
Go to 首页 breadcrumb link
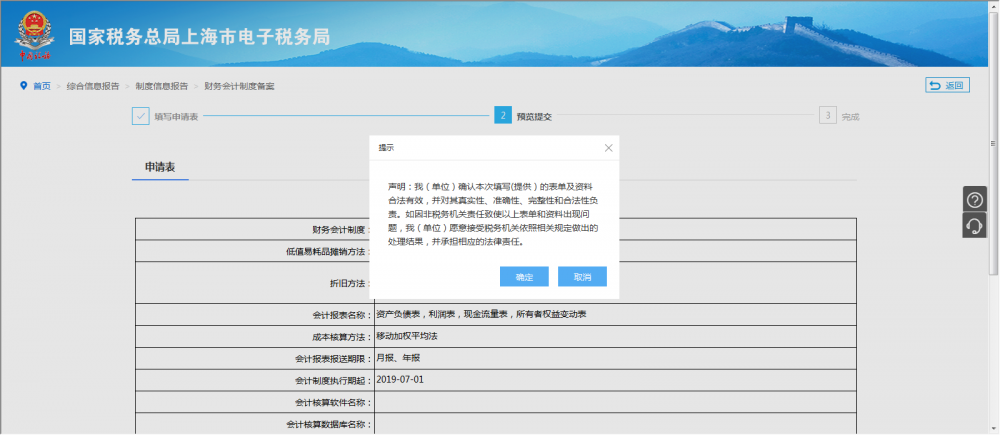(x=42, y=86)
